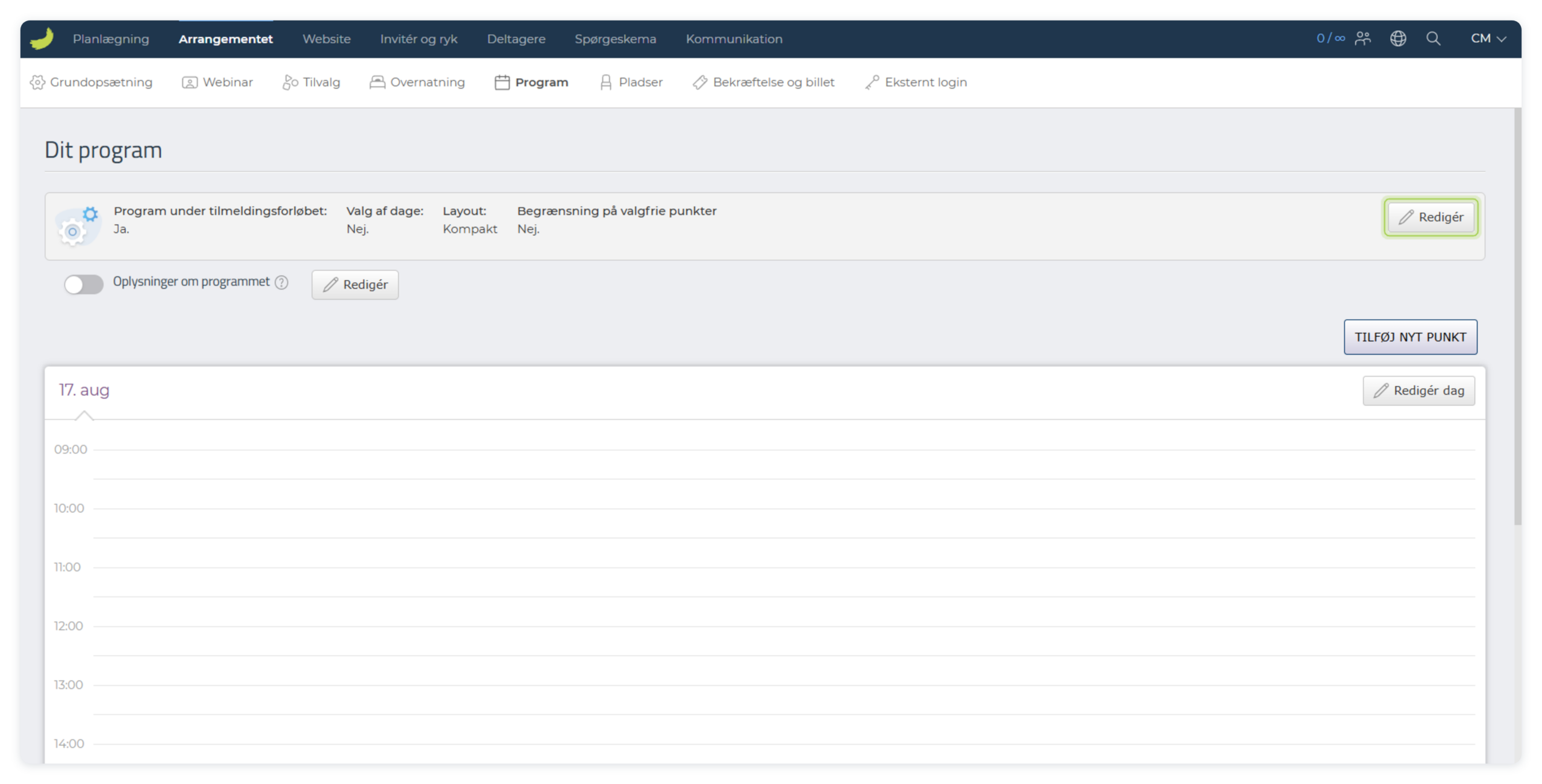The height and width of the screenshot is (784, 1542).
Task: Open the Deltagere menu
Action: tap(516, 39)
